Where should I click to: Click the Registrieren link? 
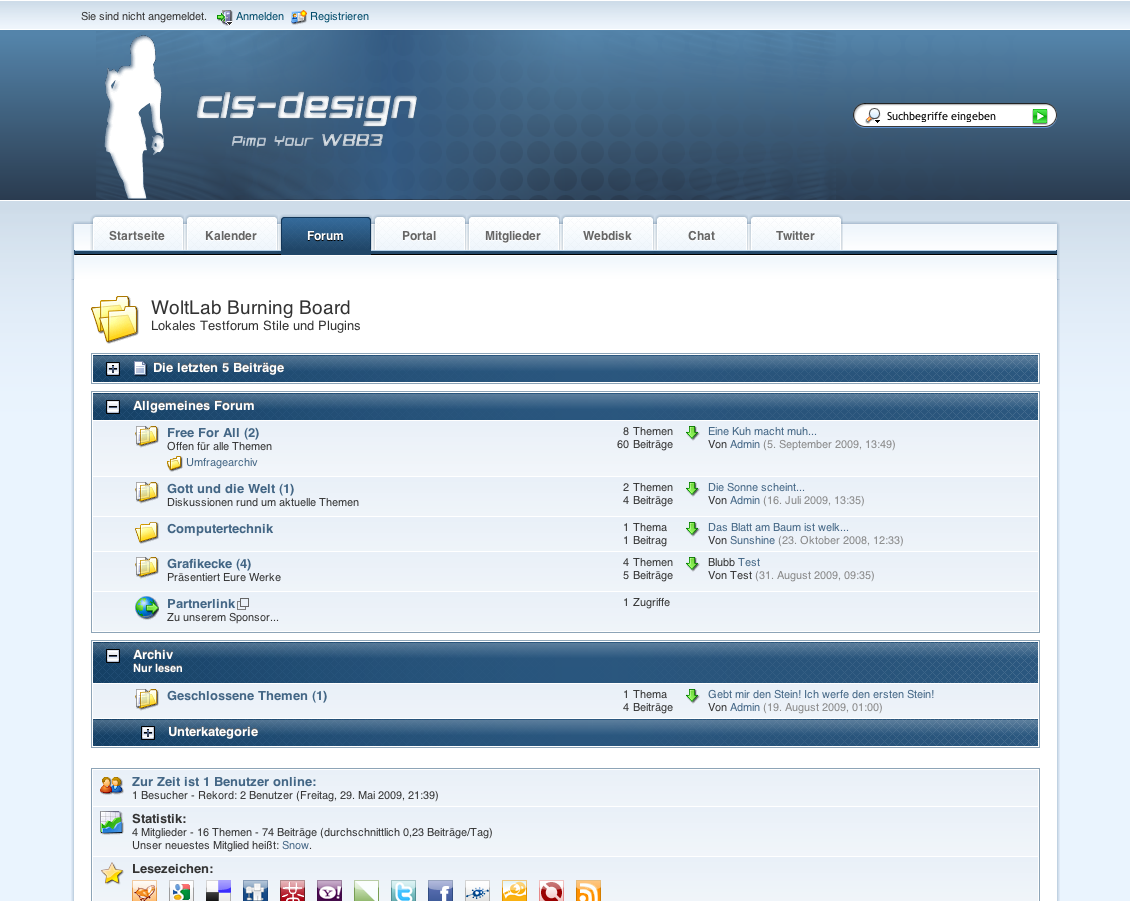click(x=339, y=16)
